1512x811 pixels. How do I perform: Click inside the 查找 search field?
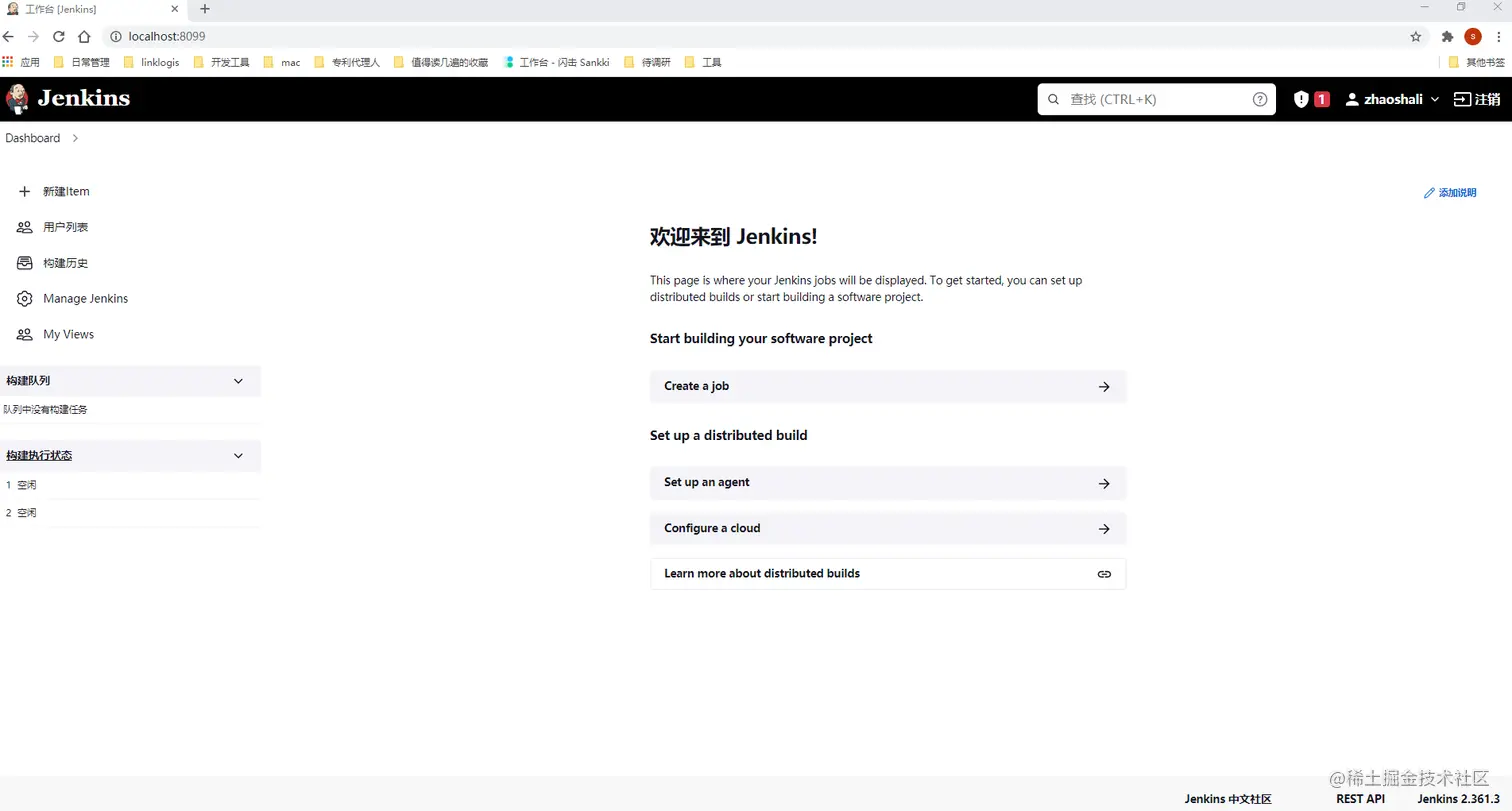coord(1150,98)
